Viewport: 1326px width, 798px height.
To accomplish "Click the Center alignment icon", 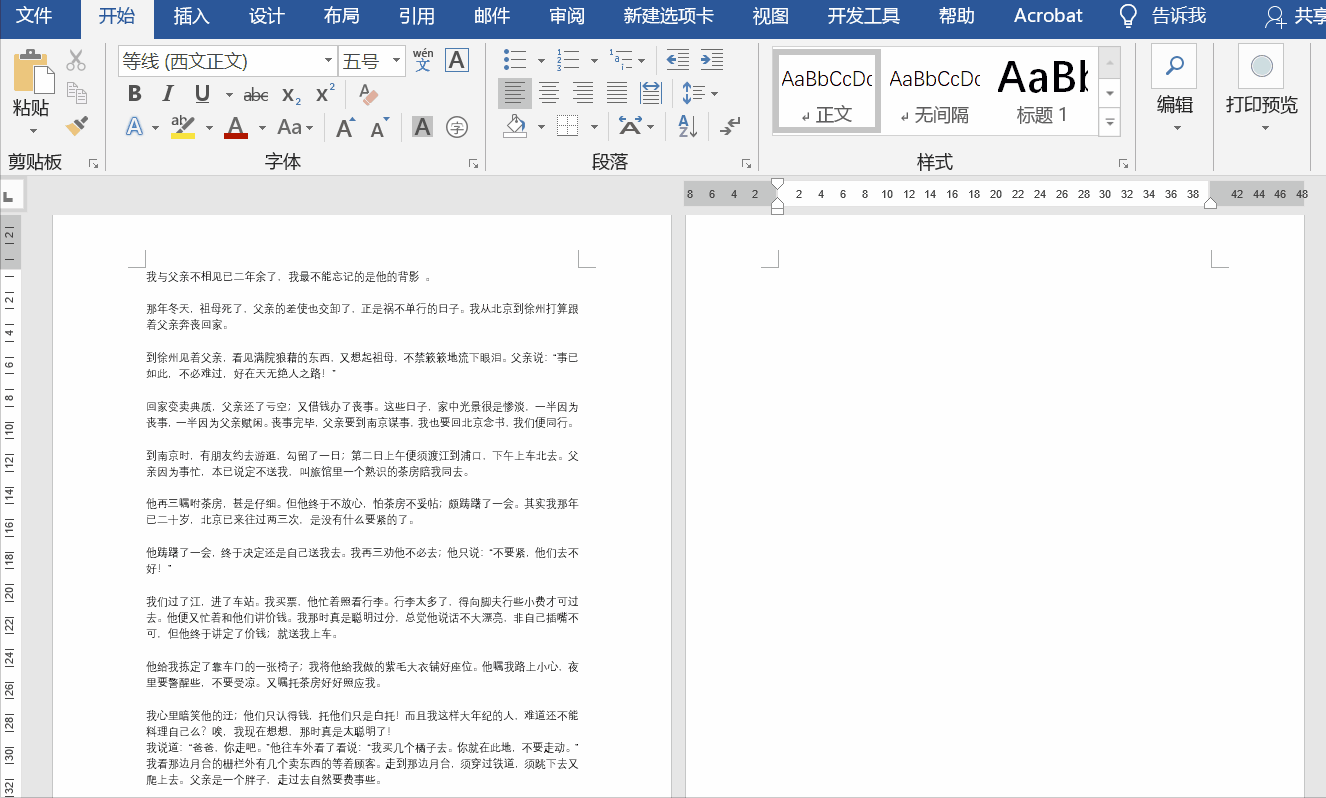I will pos(549,94).
